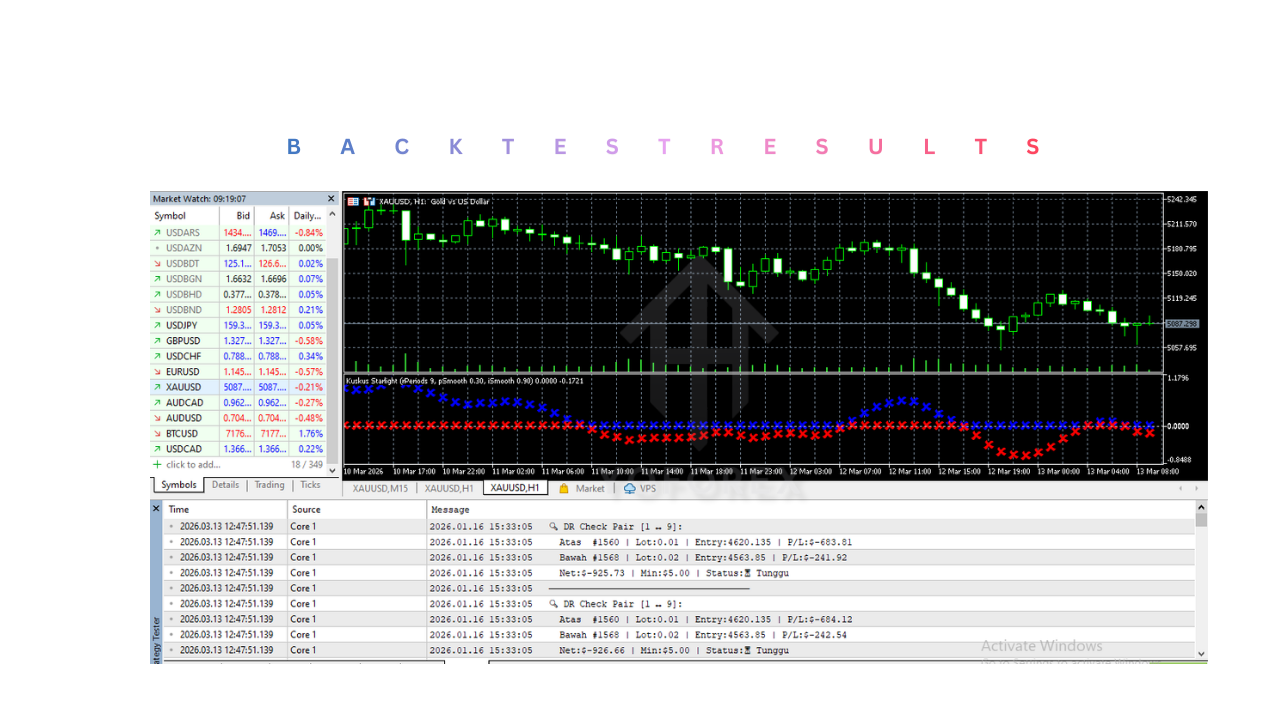Click the up scroll arrow in Market Watch

[331, 212]
